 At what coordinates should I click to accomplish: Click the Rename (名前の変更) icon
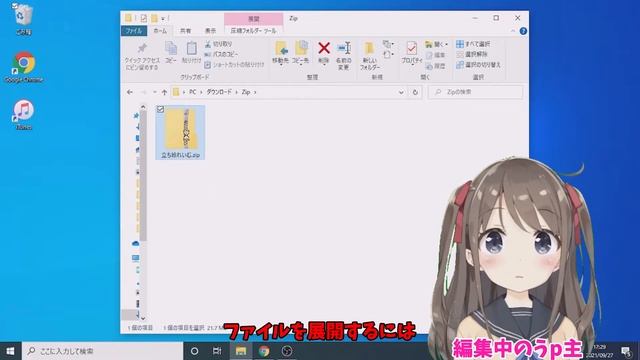pos(344,48)
